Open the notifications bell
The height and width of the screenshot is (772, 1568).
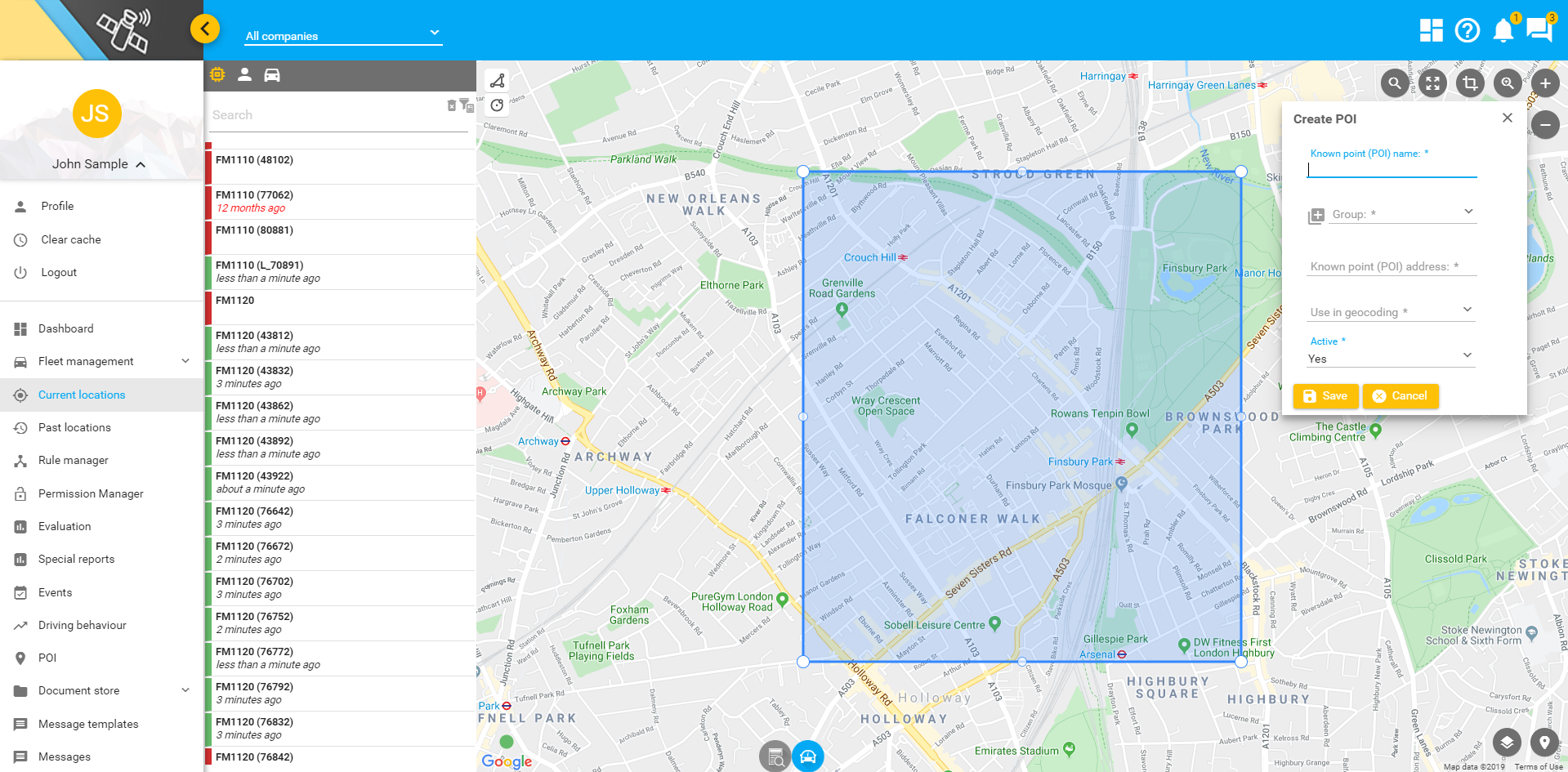[x=1503, y=31]
